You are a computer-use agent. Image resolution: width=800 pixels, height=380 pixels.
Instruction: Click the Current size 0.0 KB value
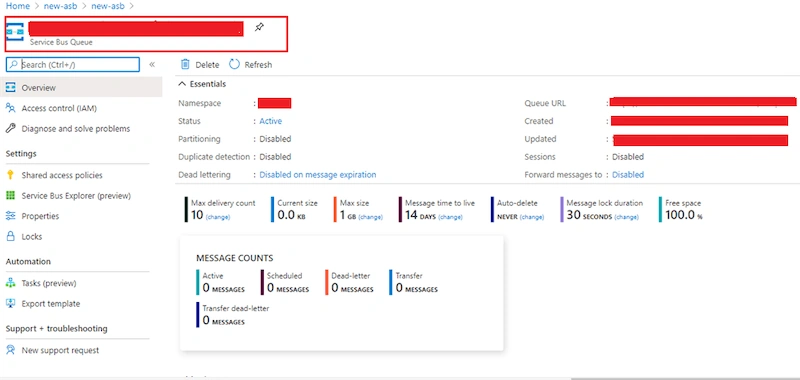292,216
